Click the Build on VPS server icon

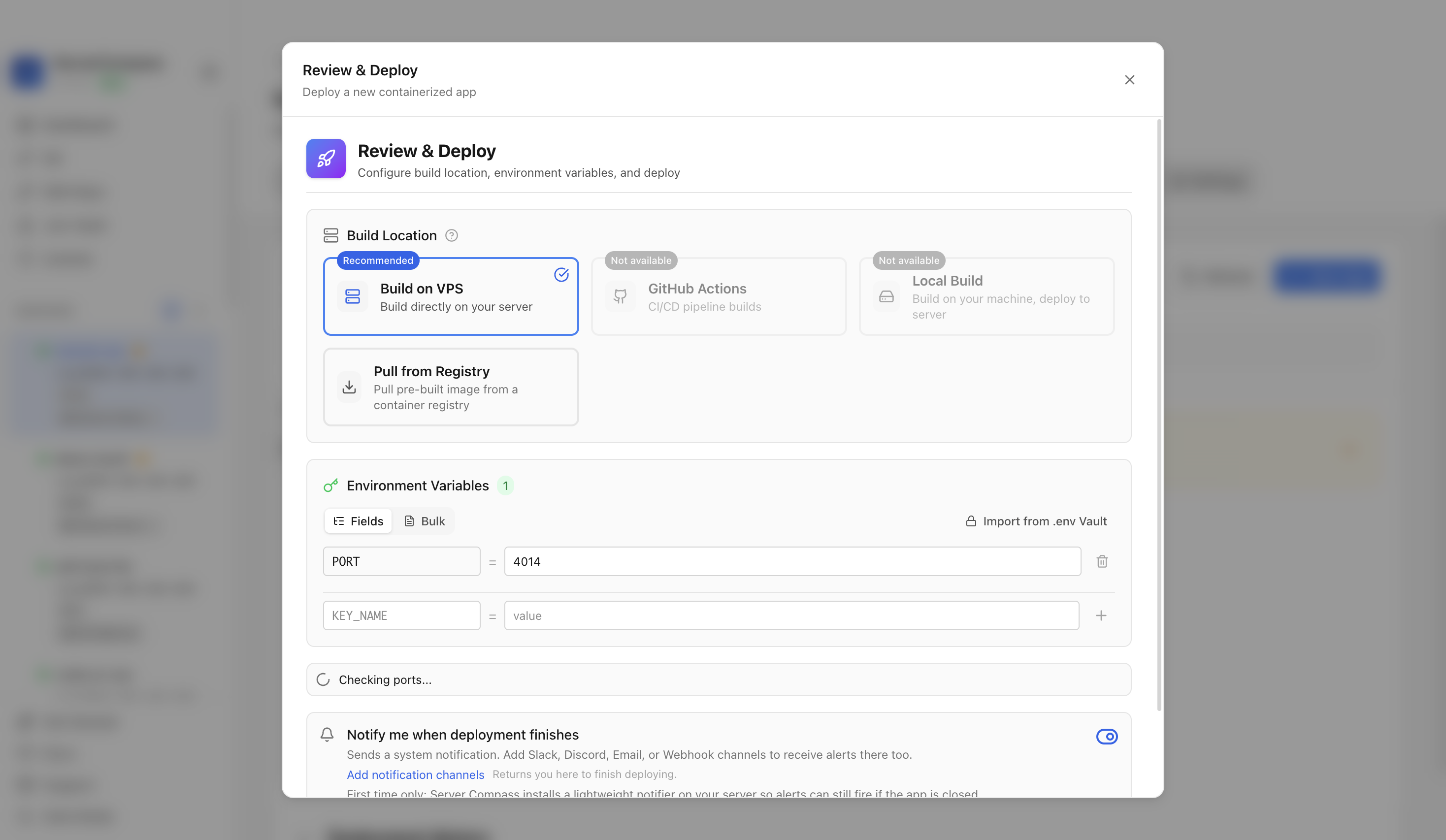click(x=352, y=296)
